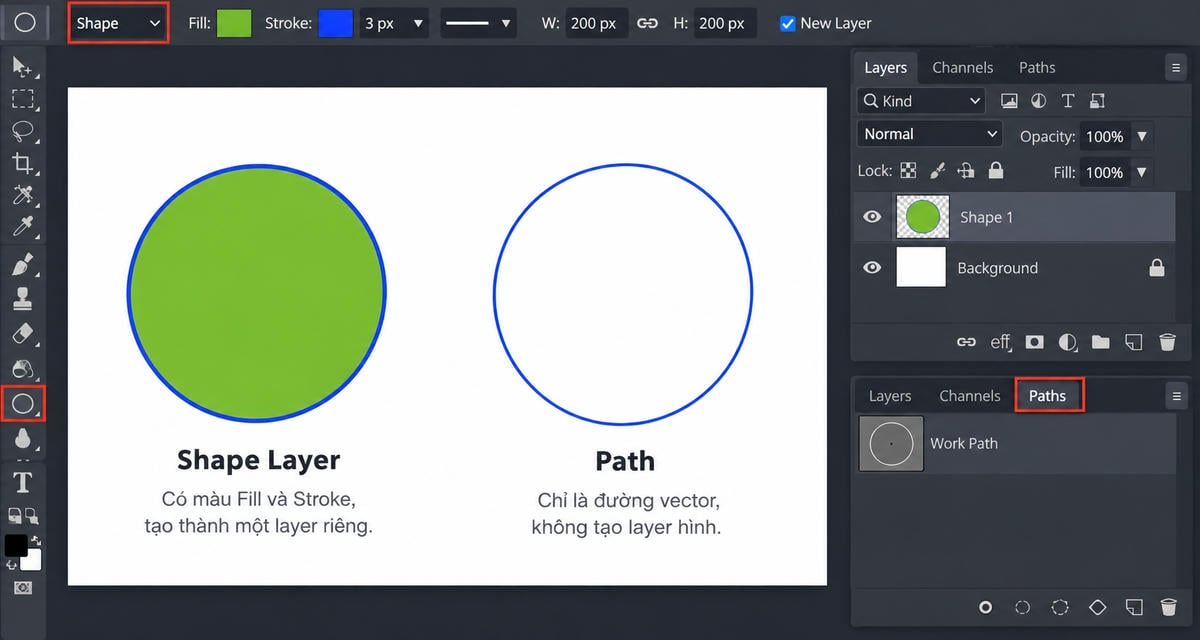Open the Kind filter dropdown
This screenshot has width=1200, height=640.
tap(921, 101)
